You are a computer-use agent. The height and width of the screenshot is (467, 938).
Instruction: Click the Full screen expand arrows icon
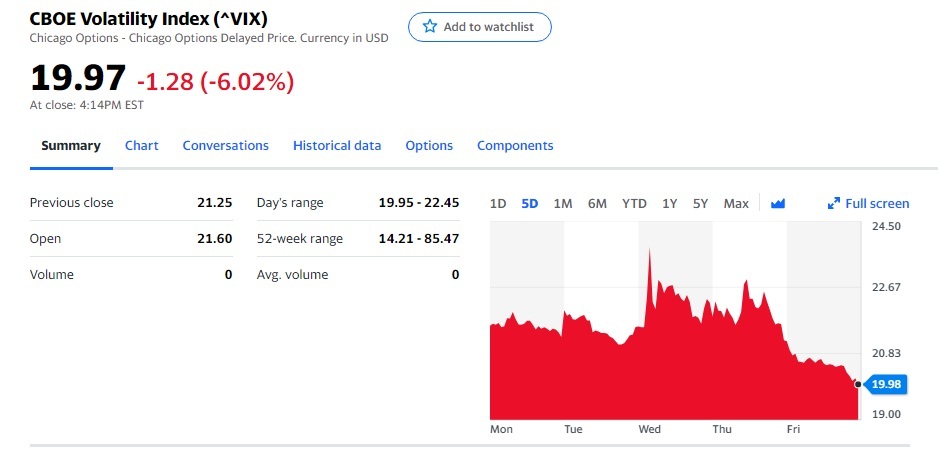[834, 204]
